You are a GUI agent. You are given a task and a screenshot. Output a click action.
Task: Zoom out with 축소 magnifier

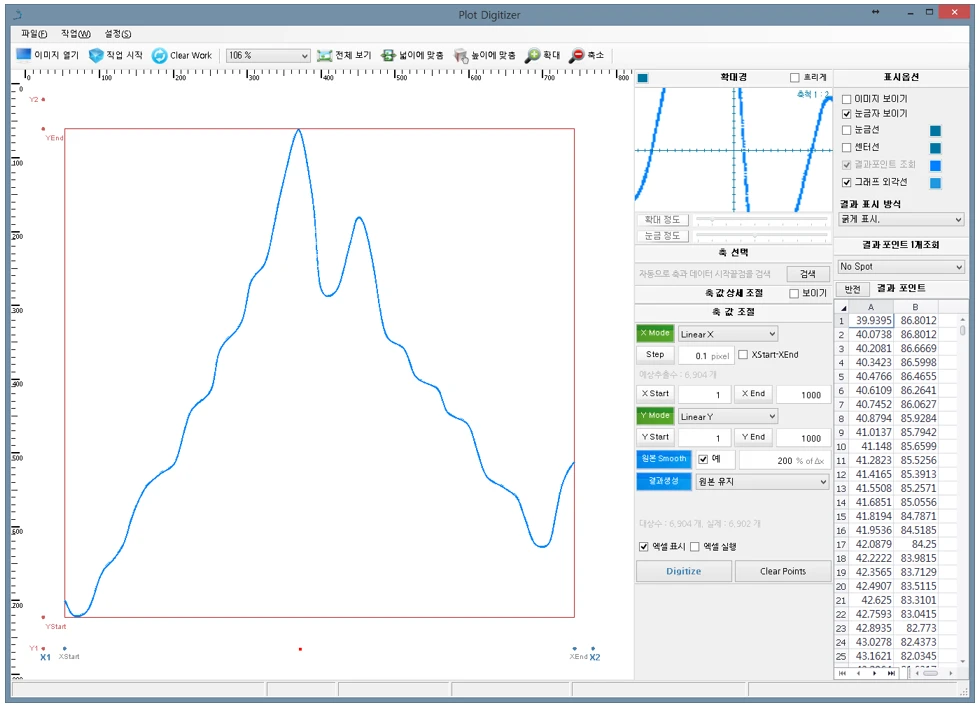(x=576, y=56)
